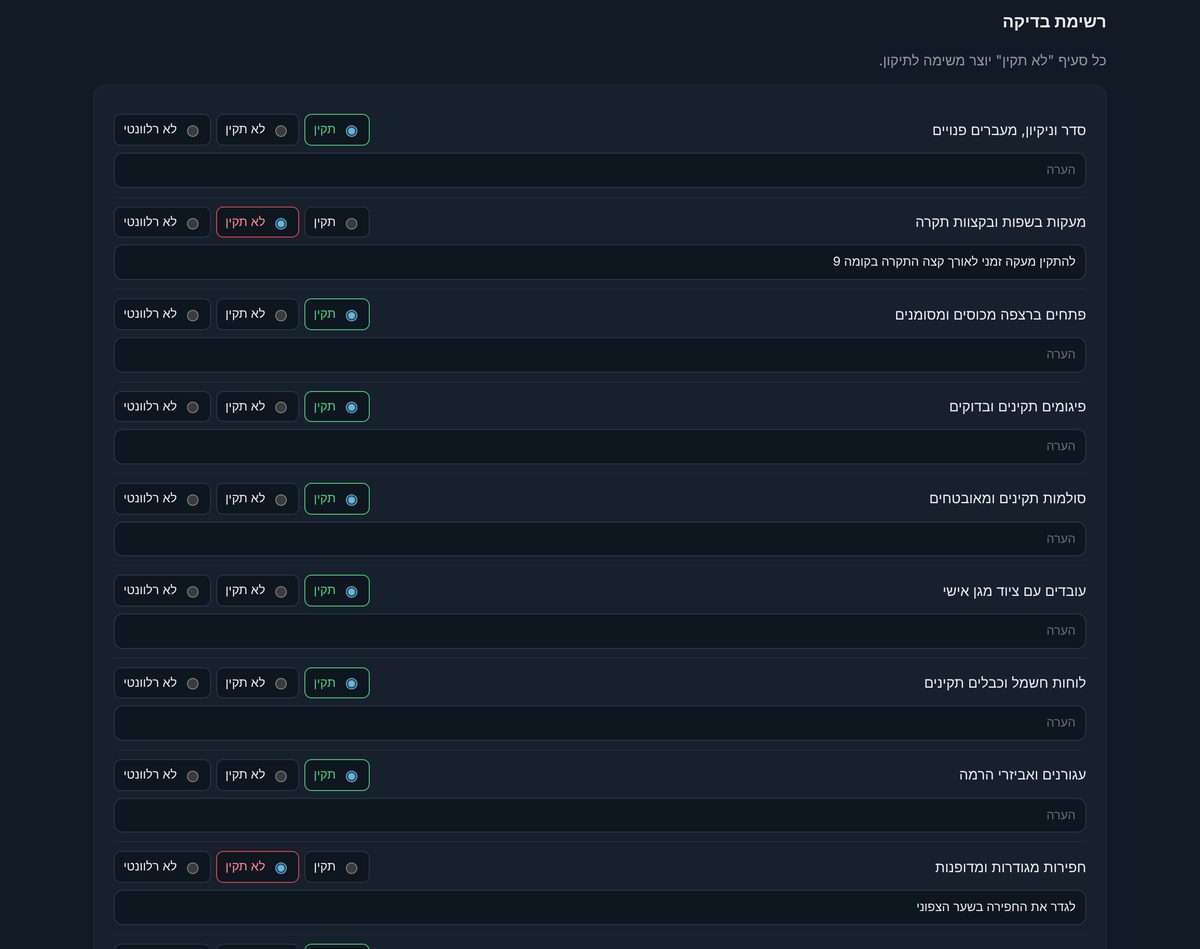This screenshot has width=1200, height=949.
Task: Set 'מעקות בשפות ובקצוות תקרה' to תקין
Action: (337, 222)
